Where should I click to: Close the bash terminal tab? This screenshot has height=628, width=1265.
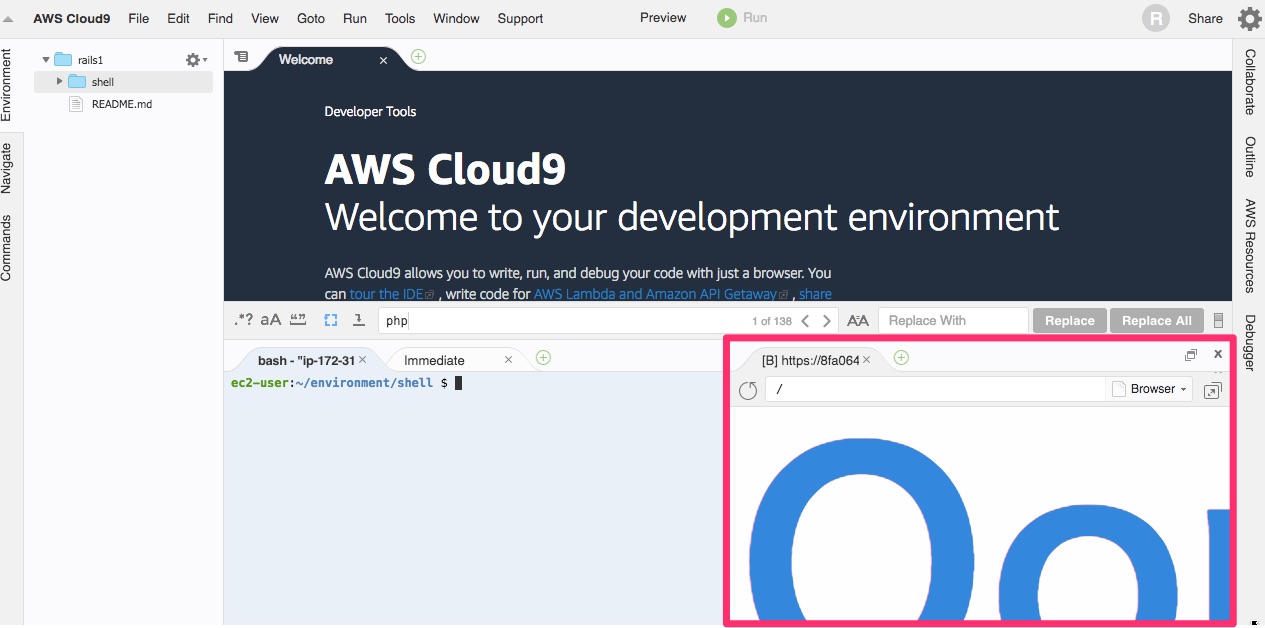[363, 360]
